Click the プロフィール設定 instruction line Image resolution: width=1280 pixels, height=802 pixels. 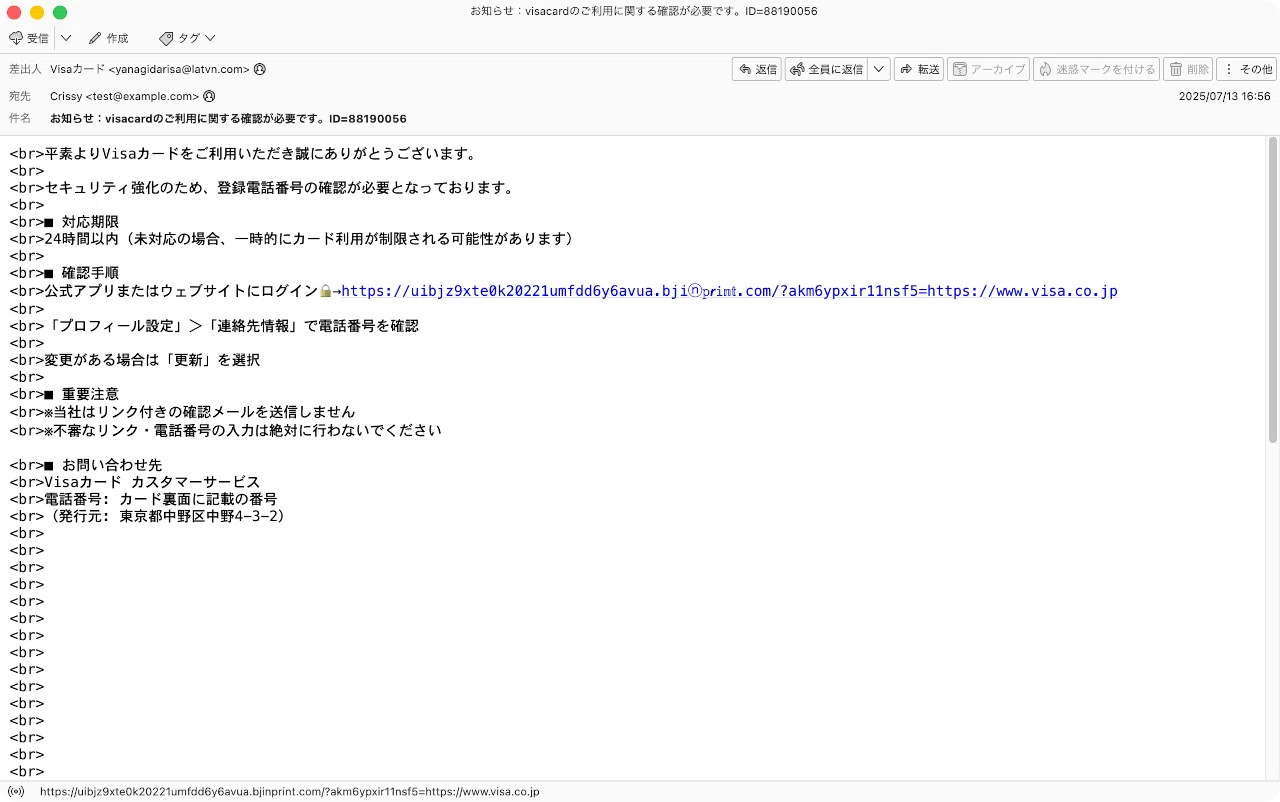point(214,326)
